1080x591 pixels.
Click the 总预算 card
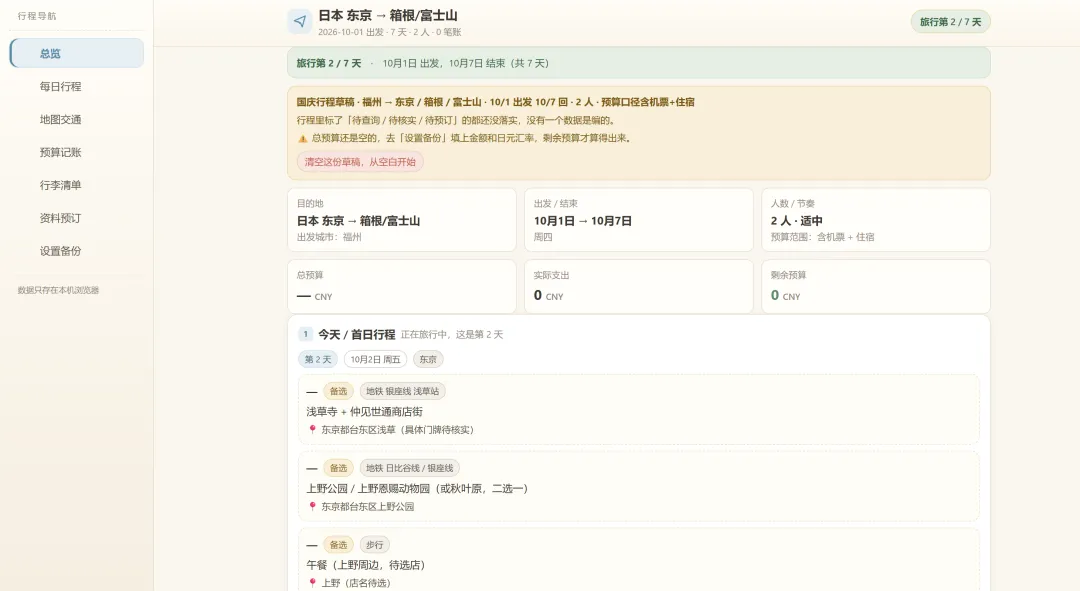(402, 287)
